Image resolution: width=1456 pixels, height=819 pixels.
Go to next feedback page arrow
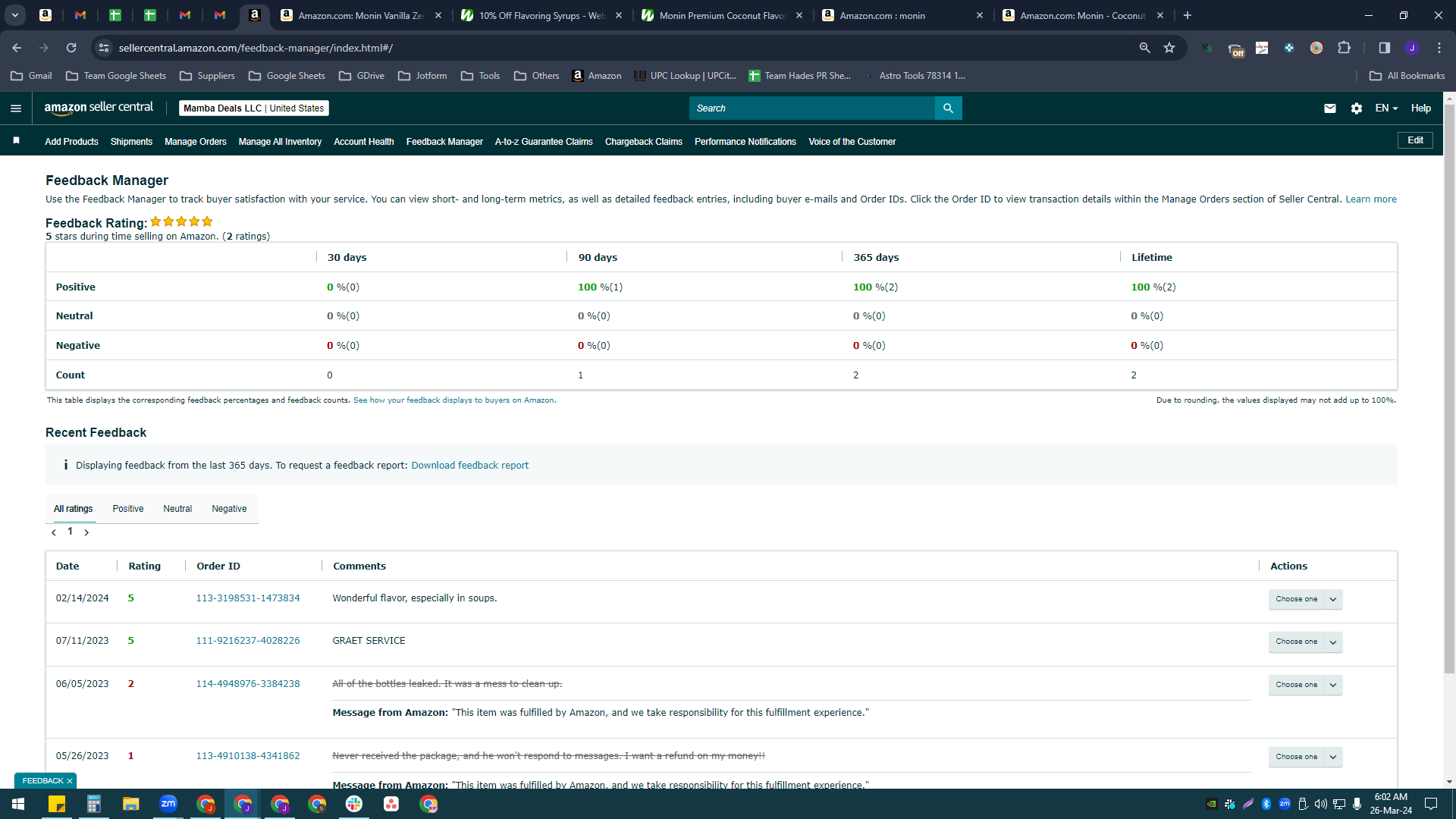pos(86,532)
